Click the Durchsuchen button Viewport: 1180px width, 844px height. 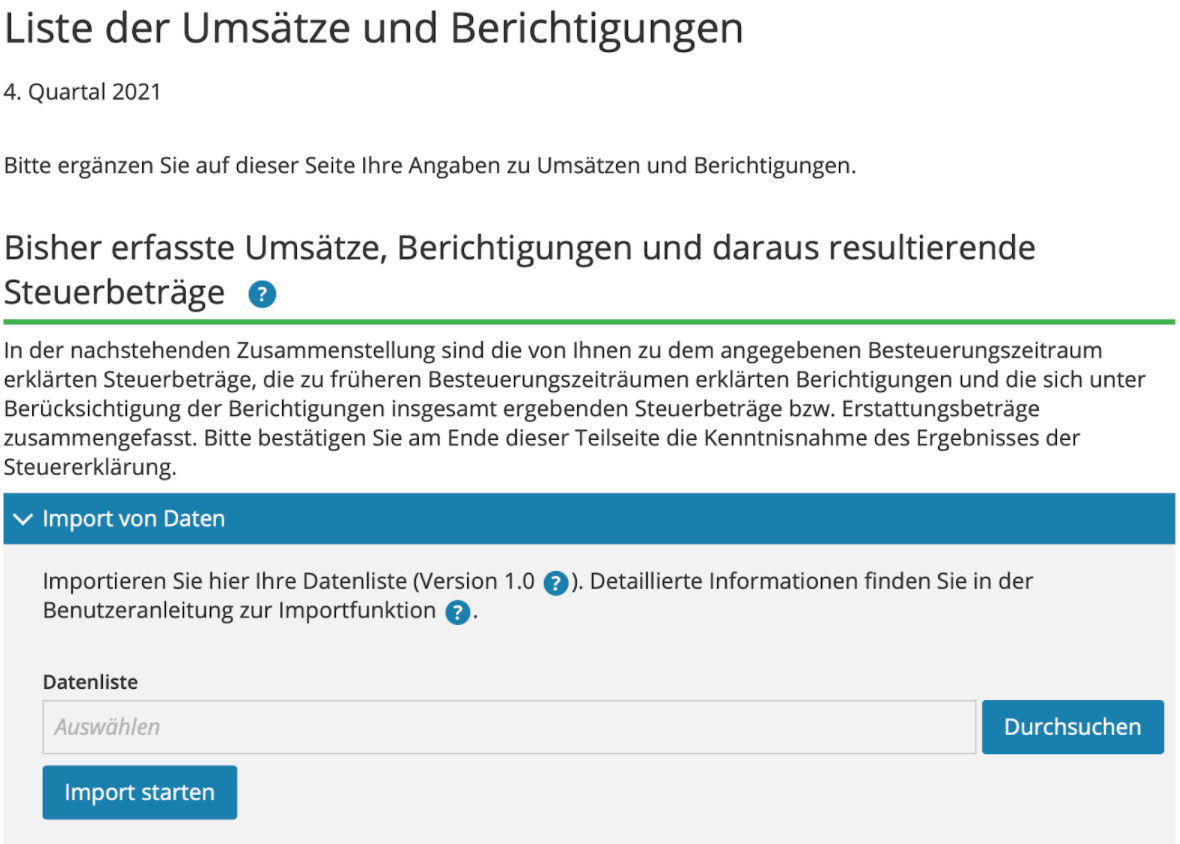click(1072, 727)
